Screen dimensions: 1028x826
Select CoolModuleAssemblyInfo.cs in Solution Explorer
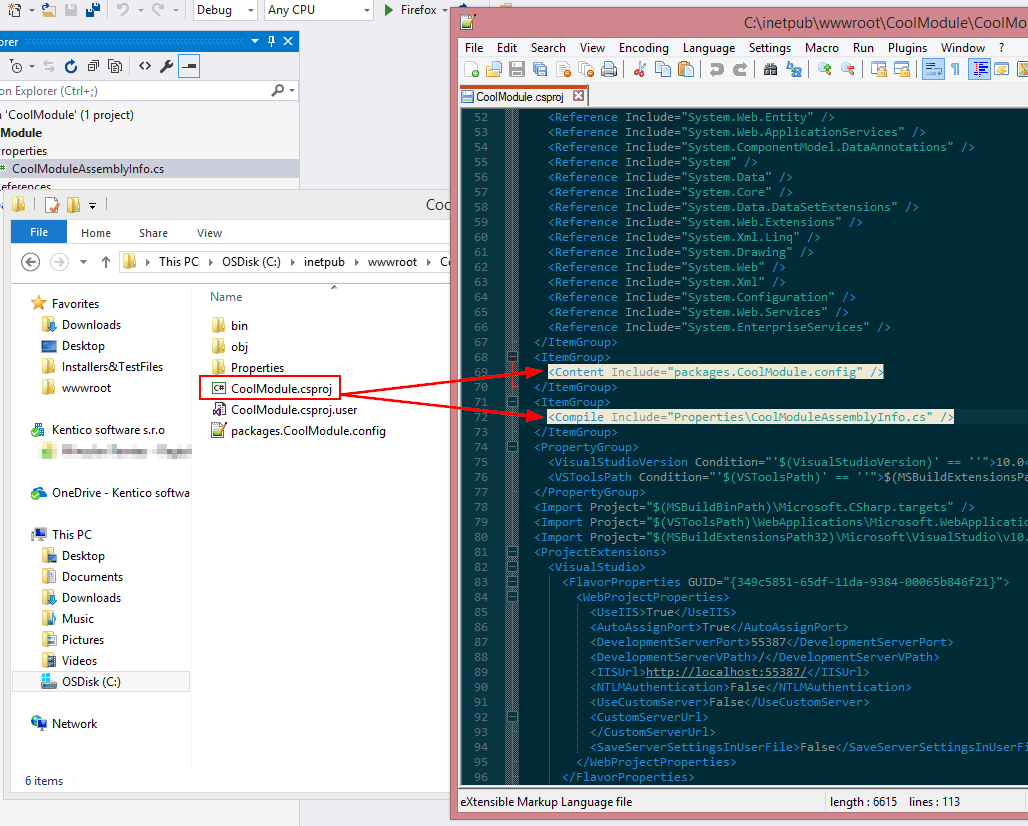click(x=88, y=168)
